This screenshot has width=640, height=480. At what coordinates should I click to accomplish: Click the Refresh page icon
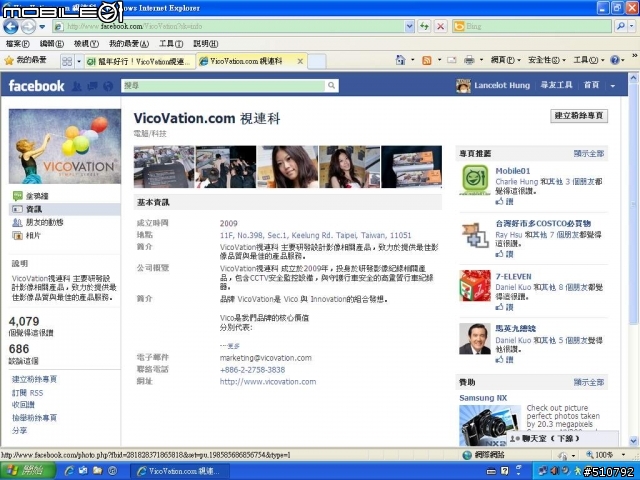coord(424,27)
